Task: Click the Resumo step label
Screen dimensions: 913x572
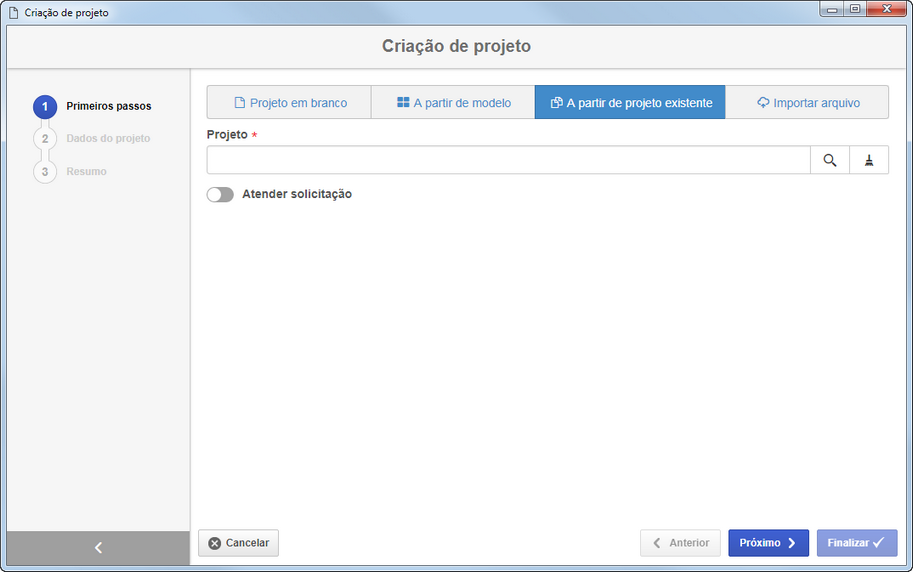Action: point(86,172)
